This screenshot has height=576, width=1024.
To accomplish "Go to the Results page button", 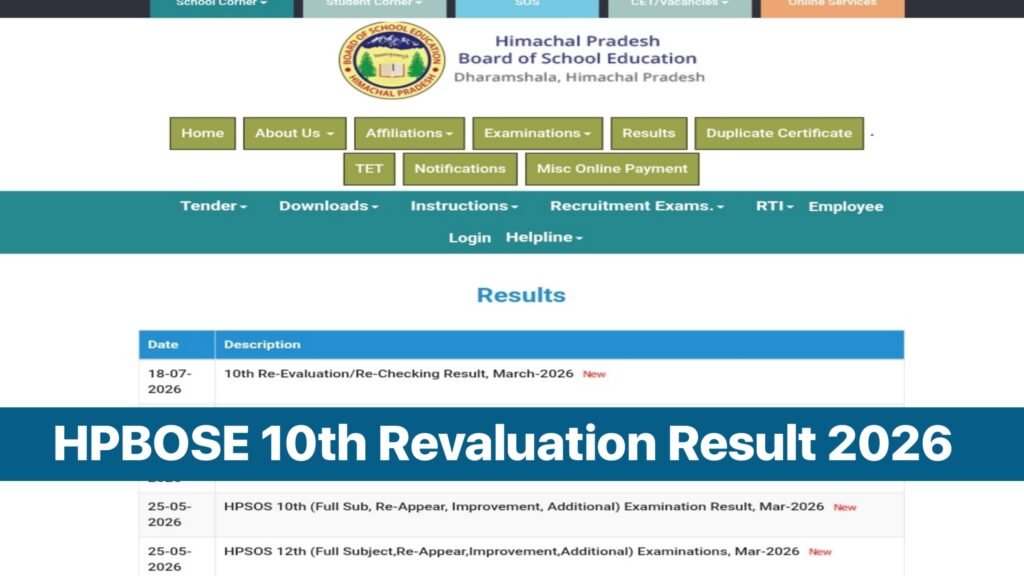I will click(x=648, y=133).
